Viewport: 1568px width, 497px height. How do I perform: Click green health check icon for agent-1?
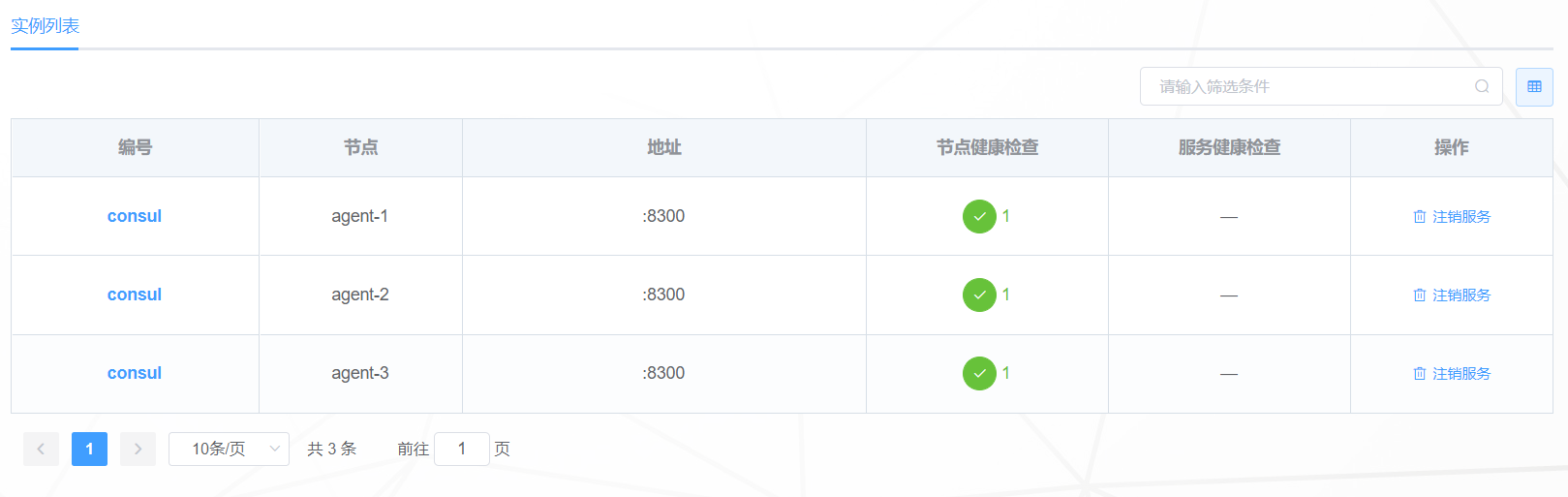(979, 216)
